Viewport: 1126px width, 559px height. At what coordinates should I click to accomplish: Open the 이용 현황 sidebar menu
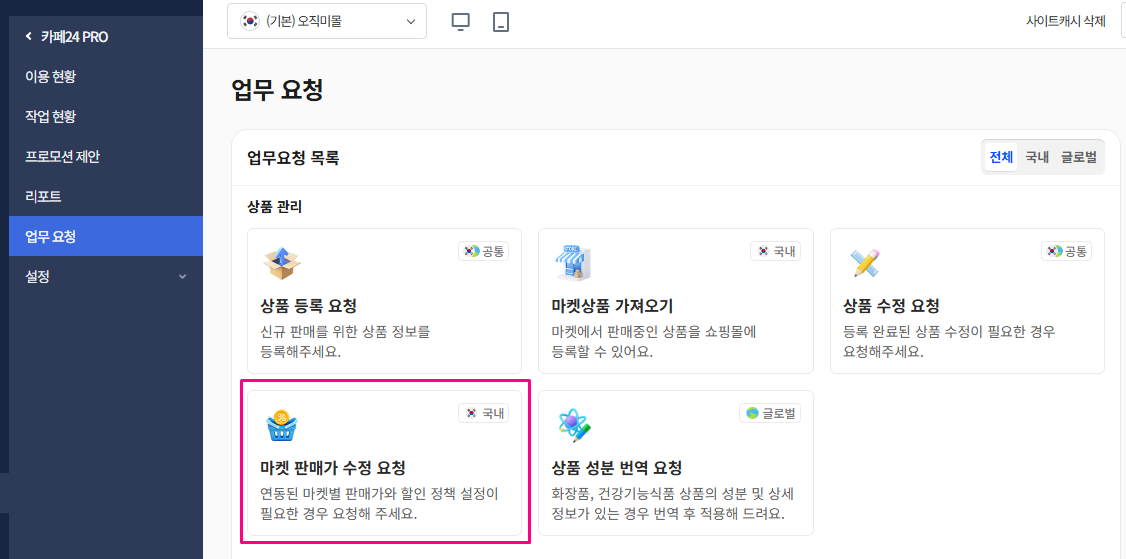tap(51, 76)
